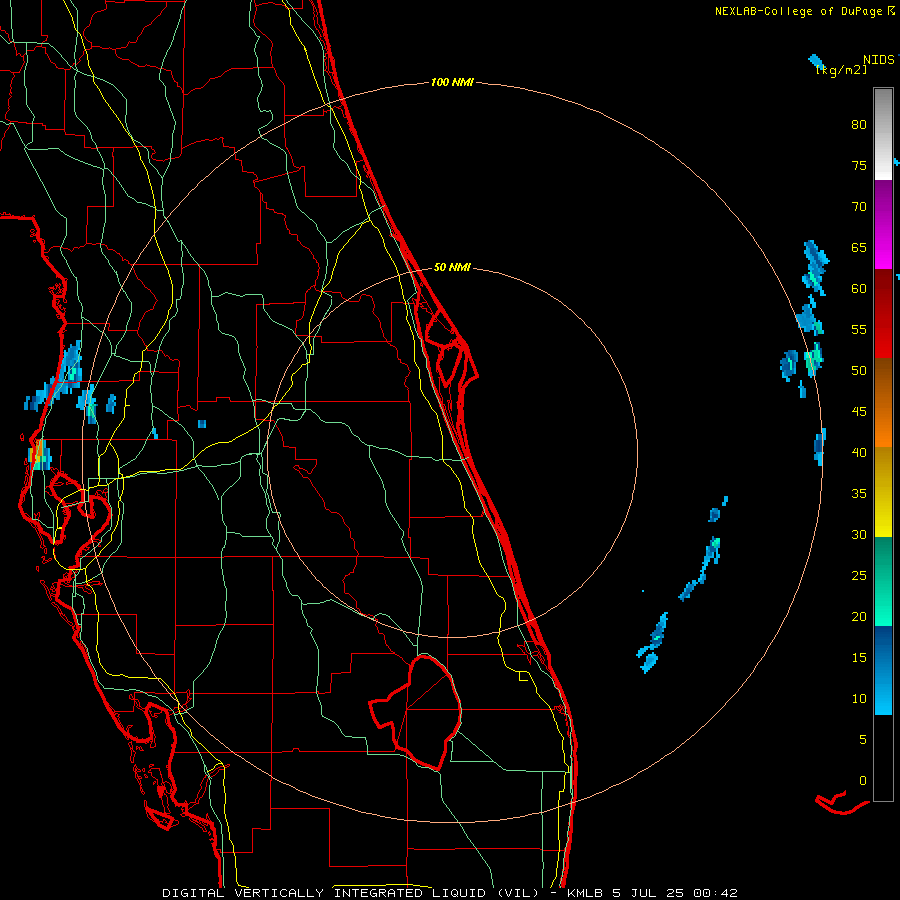900x900 pixels.
Task: Select the 10 value on the color scale
Action: [859, 699]
